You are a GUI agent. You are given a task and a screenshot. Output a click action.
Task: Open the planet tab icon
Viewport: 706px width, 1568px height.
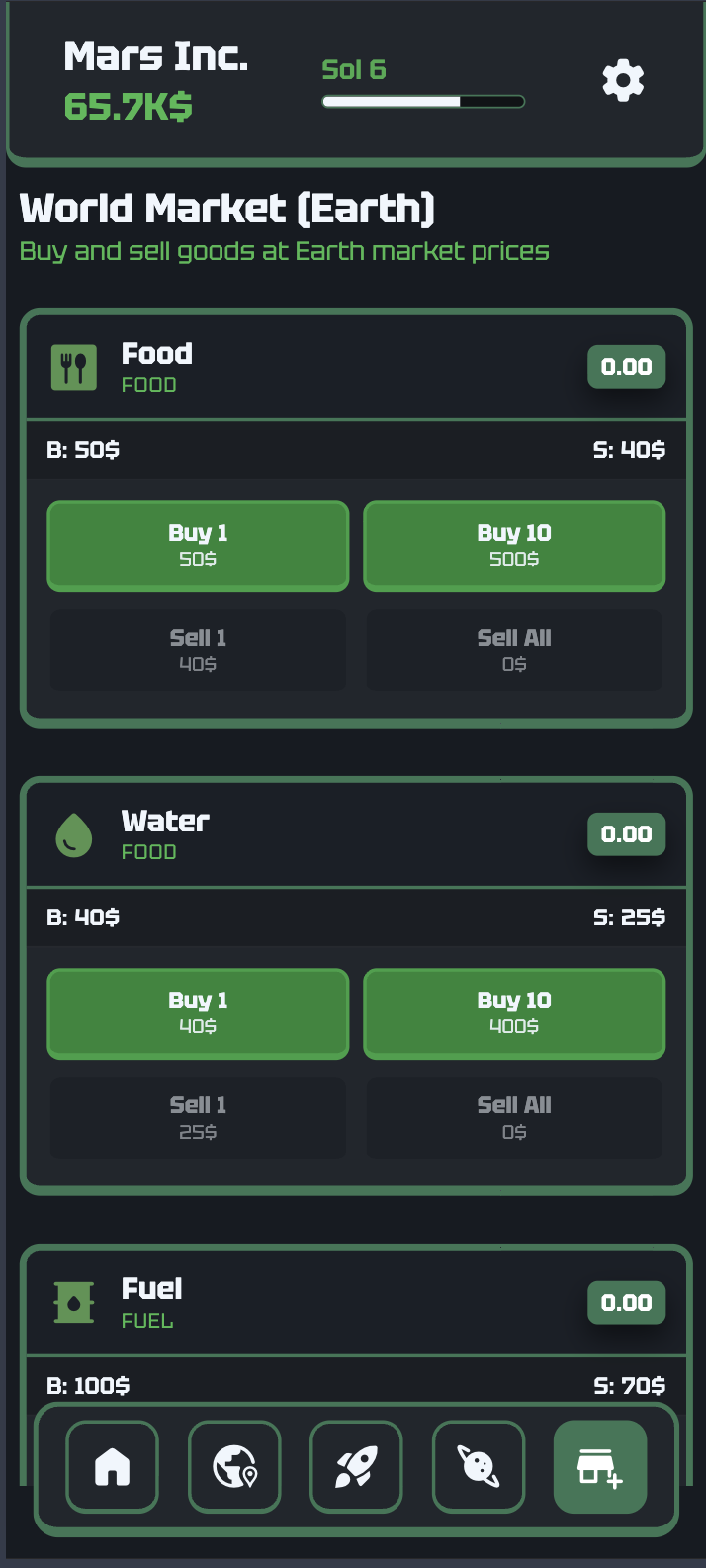coord(479,1466)
